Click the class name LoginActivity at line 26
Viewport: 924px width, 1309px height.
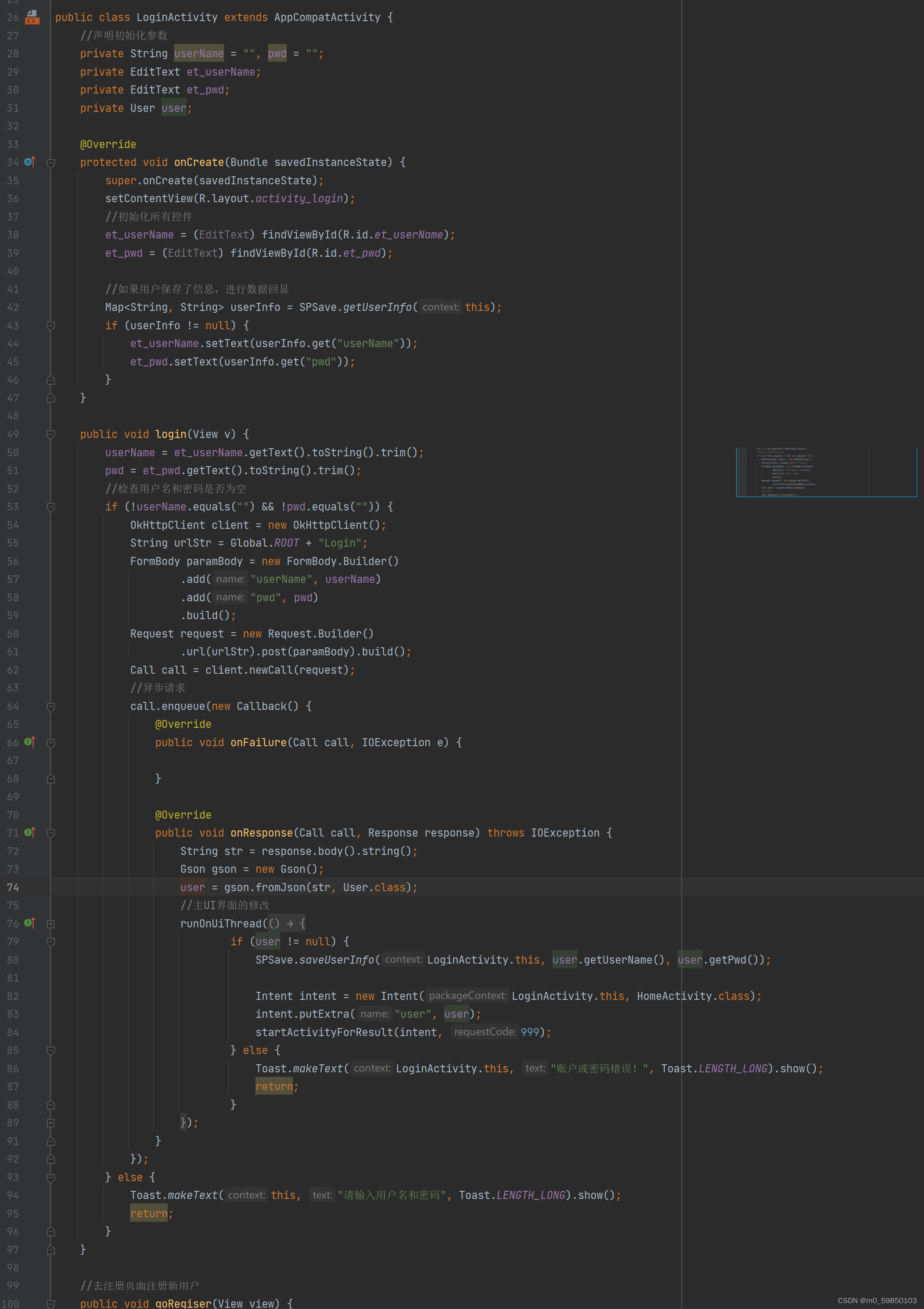[x=177, y=17]
